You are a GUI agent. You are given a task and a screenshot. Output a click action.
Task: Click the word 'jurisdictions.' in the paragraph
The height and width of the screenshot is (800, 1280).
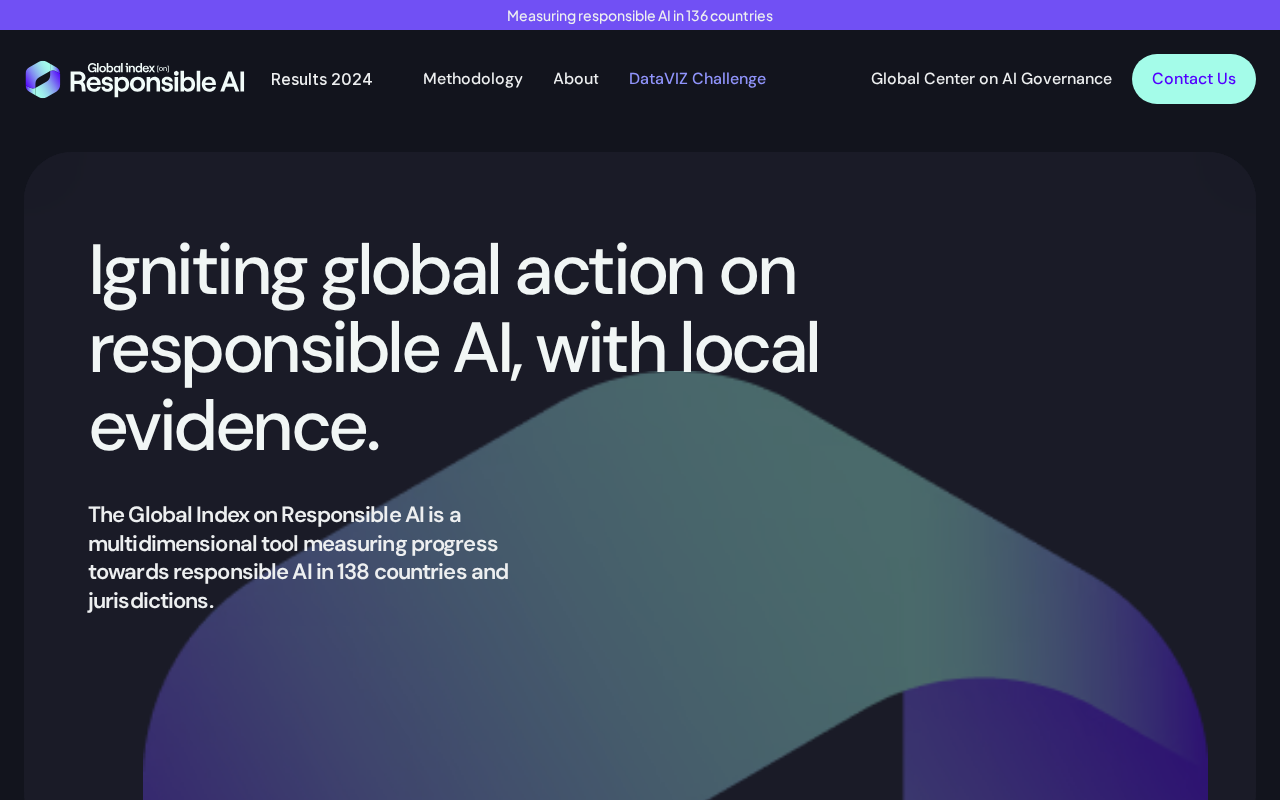(150, 601)
